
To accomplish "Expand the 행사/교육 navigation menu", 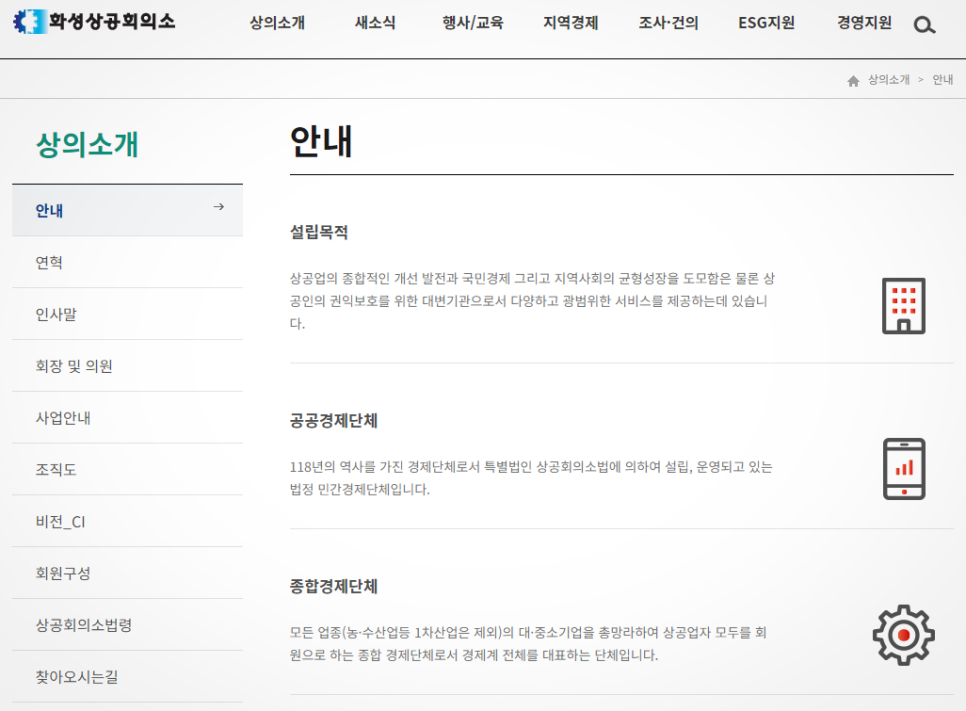I will [x=473, y=23].
